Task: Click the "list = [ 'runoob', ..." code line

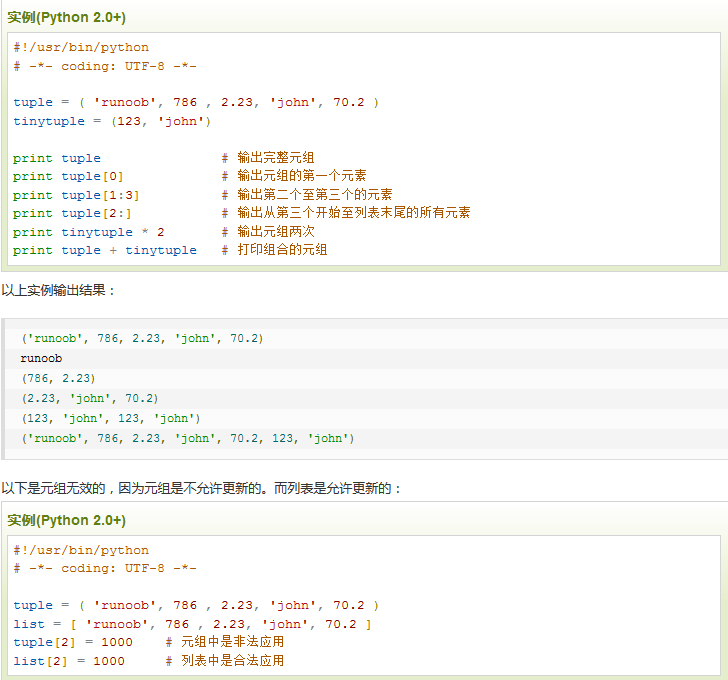Action: (192, 624)
